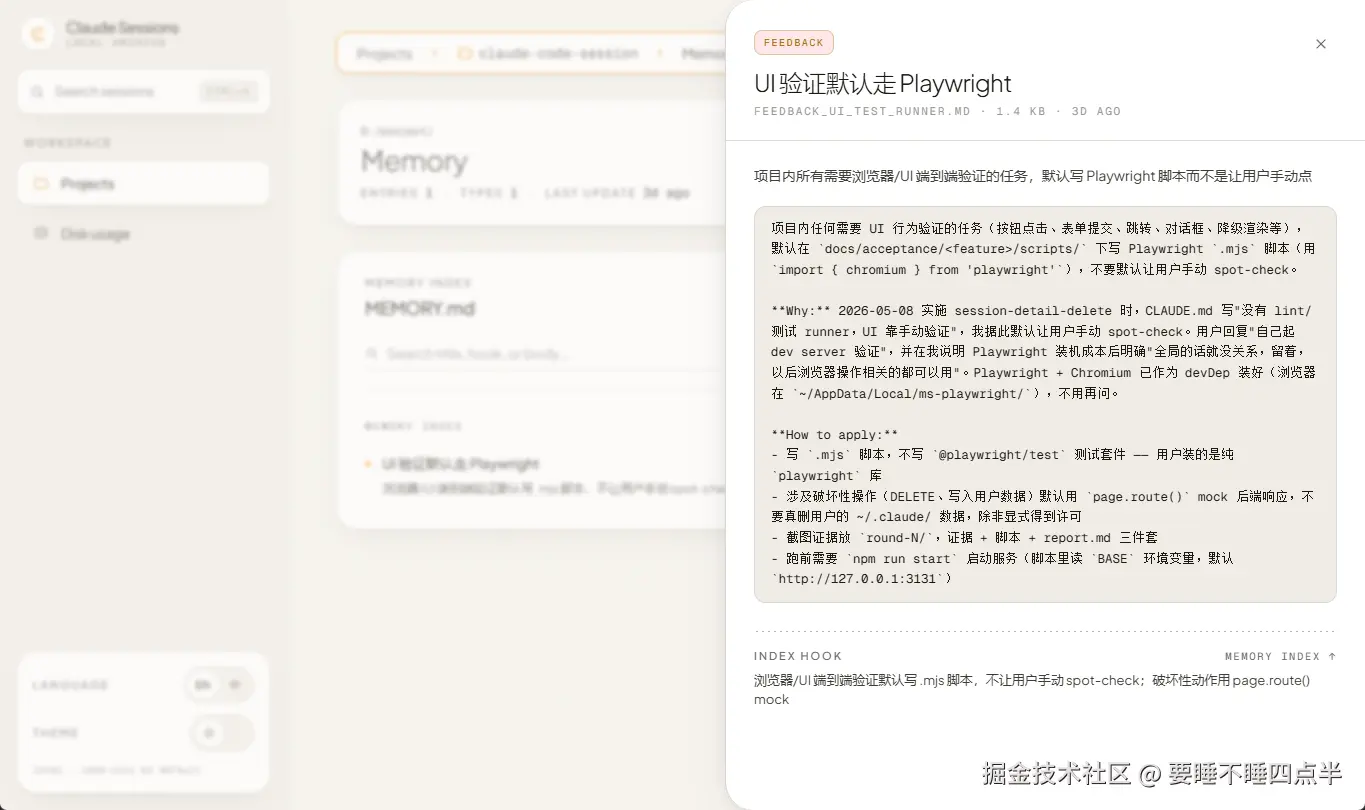Click the **Why:** 2026-05-08 line
Image resolution: width=1365 pixels, height=810 pixels.
1041,311
